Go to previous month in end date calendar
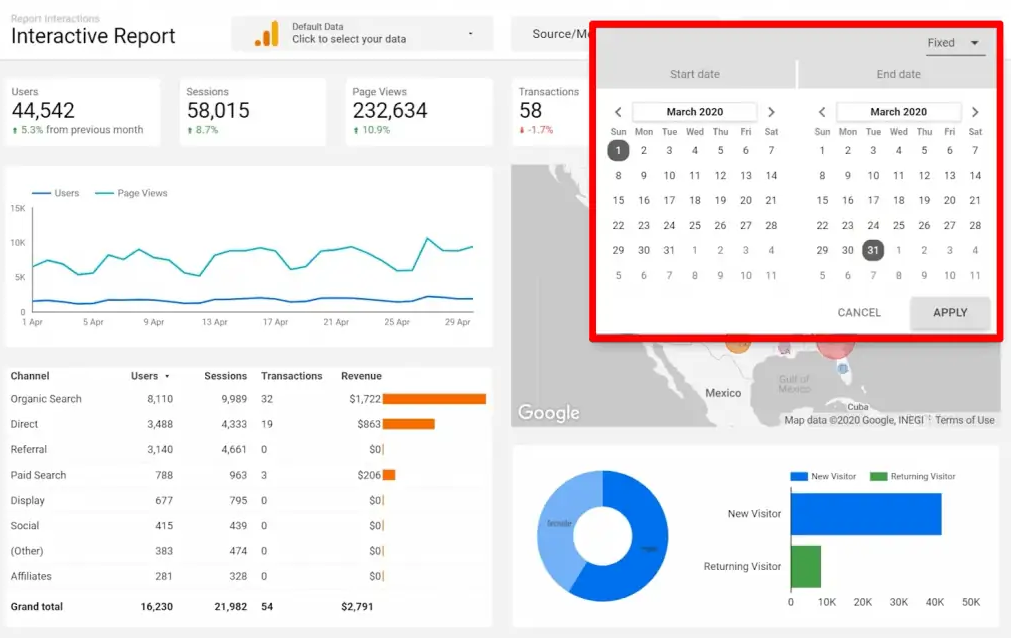The height and width of the screenshot is (638, 1011). (x=822, y=112)
